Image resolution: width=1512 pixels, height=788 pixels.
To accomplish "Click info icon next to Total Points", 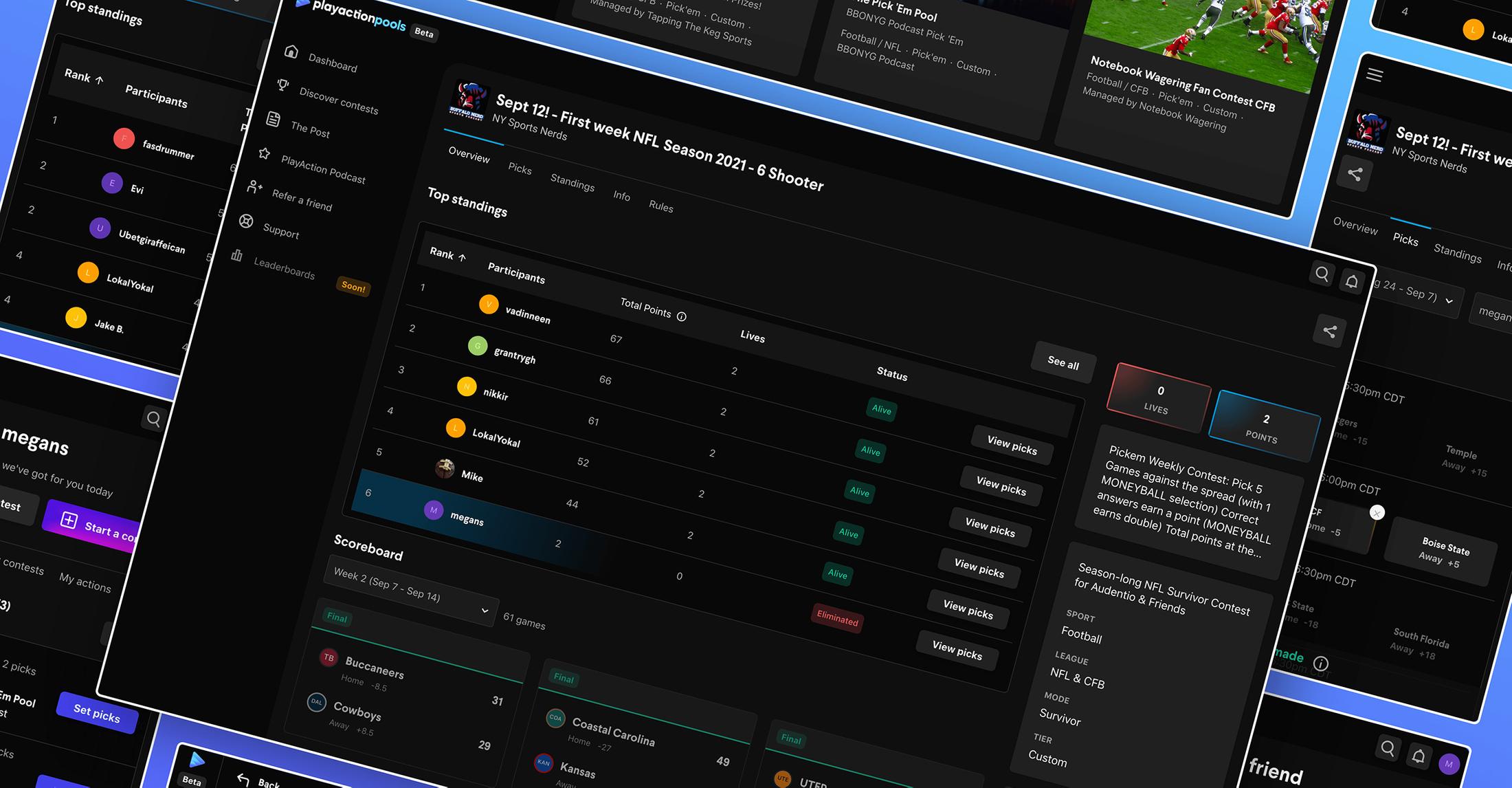I will click(x=682, y=316).
